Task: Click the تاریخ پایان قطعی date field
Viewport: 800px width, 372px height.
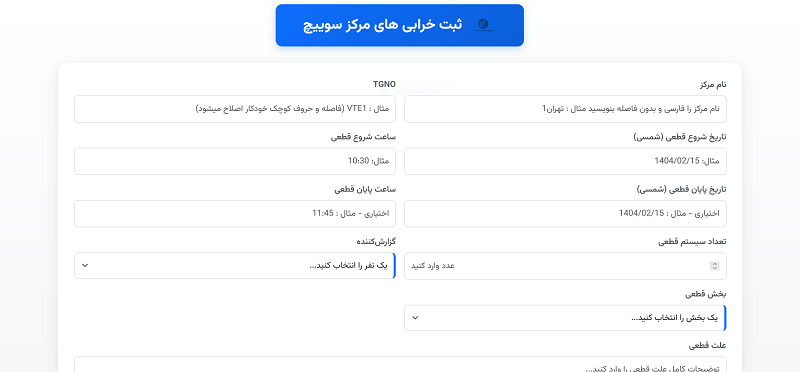Action: pyautogui.click(x=565, y=213)
